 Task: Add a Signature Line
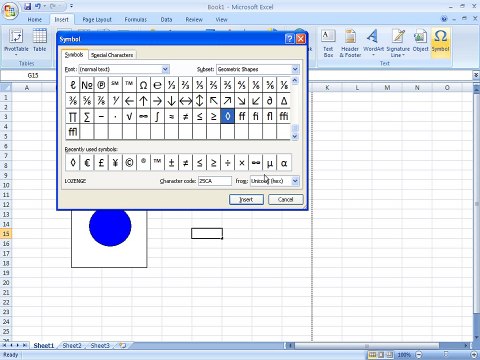tap(398, 43)
